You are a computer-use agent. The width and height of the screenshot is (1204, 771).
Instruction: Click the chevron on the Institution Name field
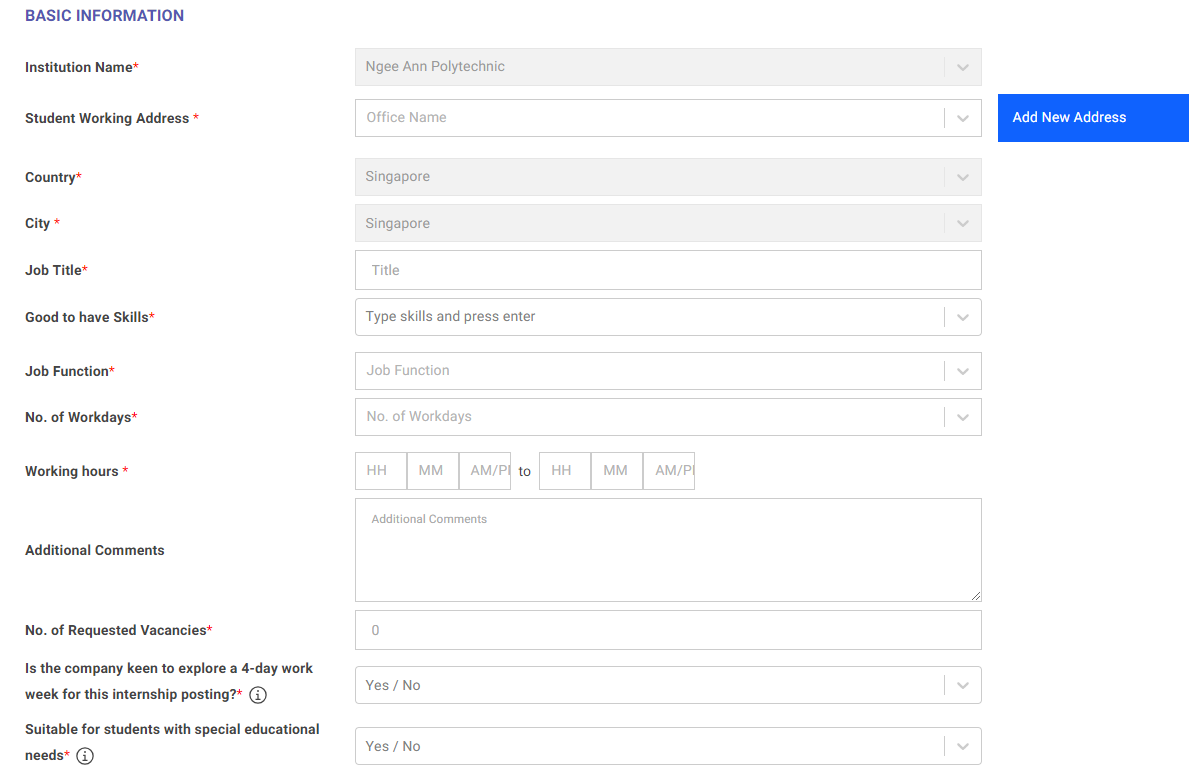(962, 67)
